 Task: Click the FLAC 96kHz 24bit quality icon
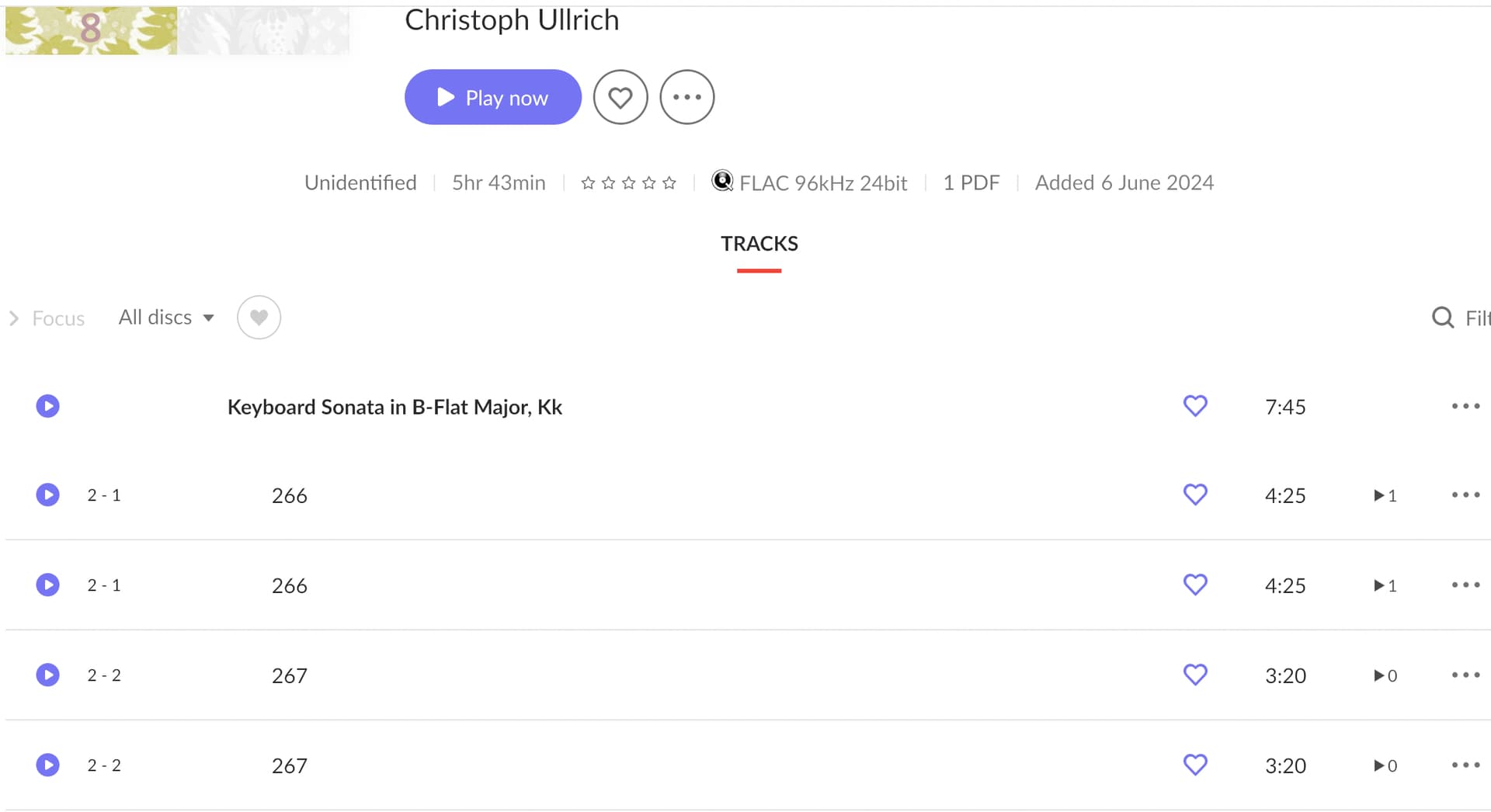coord(722,181)
